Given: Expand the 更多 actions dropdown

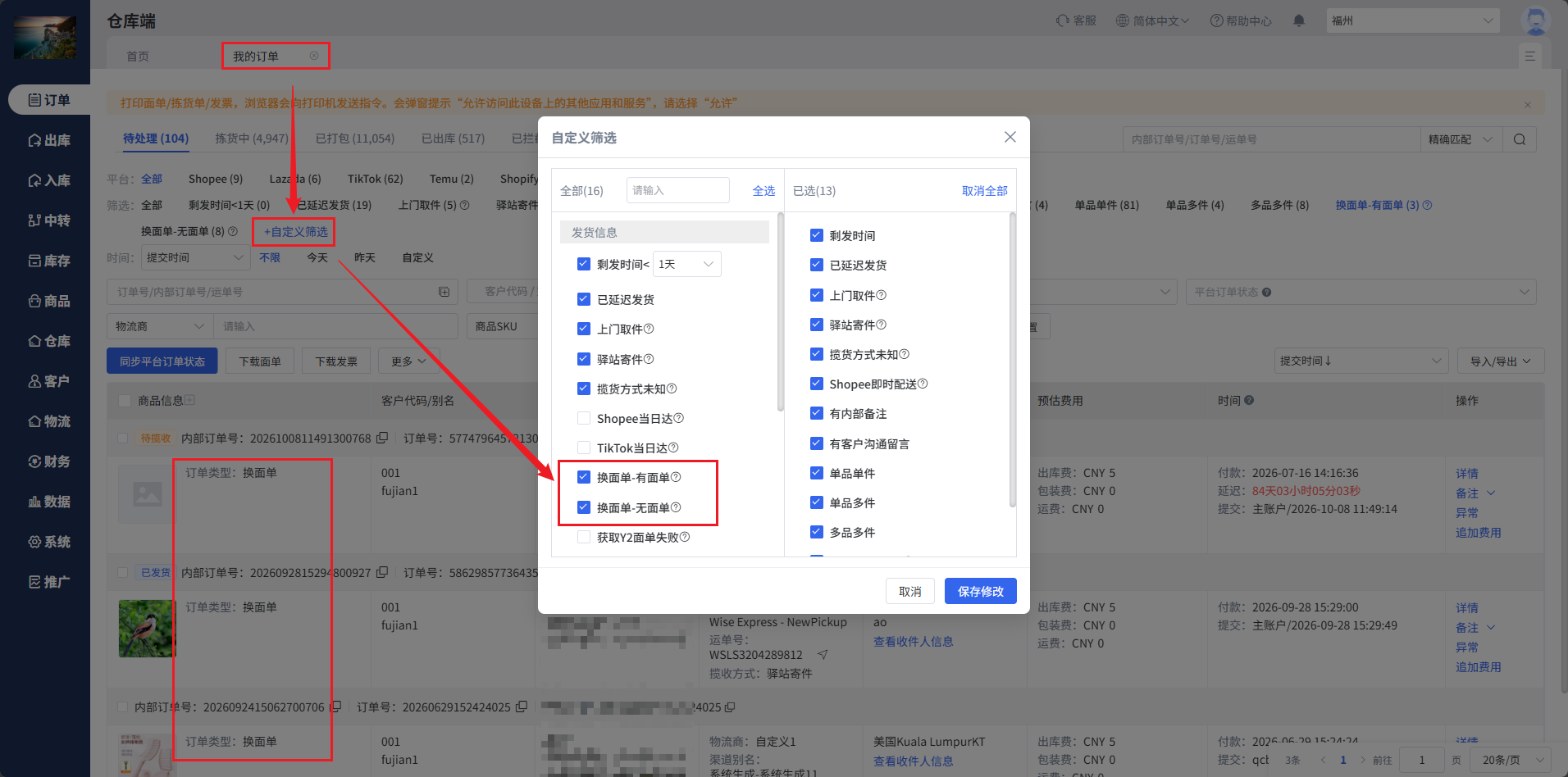Looking at the screenshot, I should pos(408,361).
